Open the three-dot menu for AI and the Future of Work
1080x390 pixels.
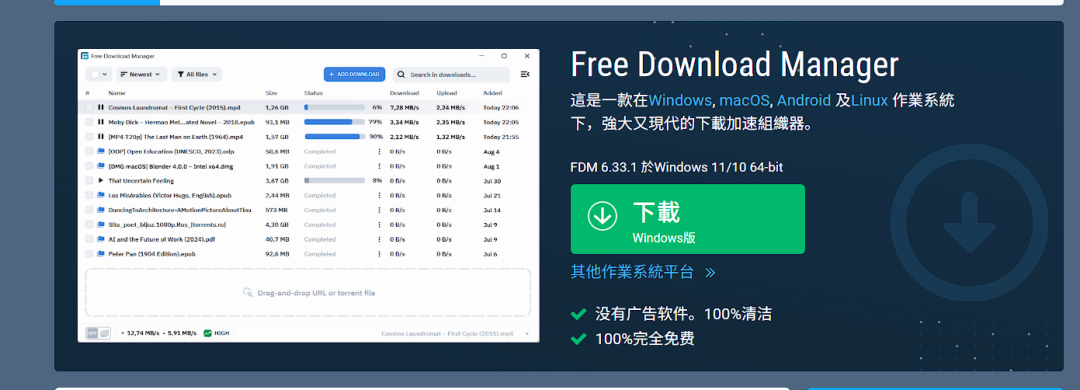point(379,239)
